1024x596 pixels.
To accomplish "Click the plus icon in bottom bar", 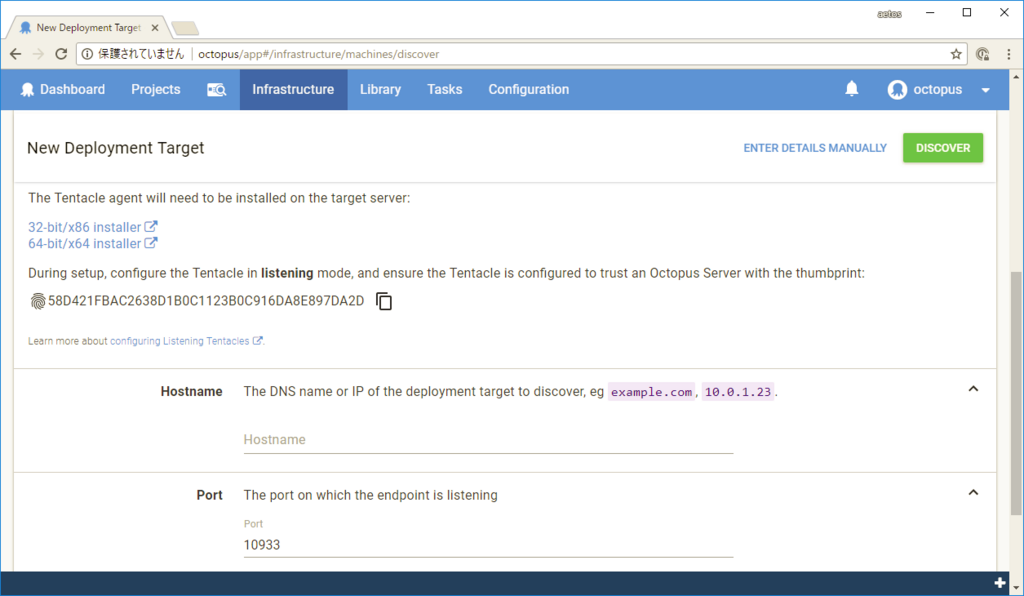I will point(1000,582).
